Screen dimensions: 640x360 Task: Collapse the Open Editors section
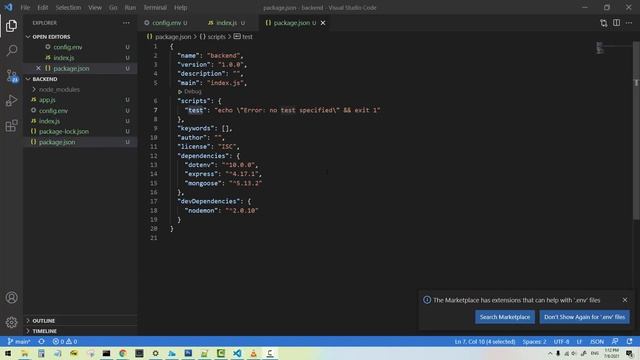pos(80,37)
